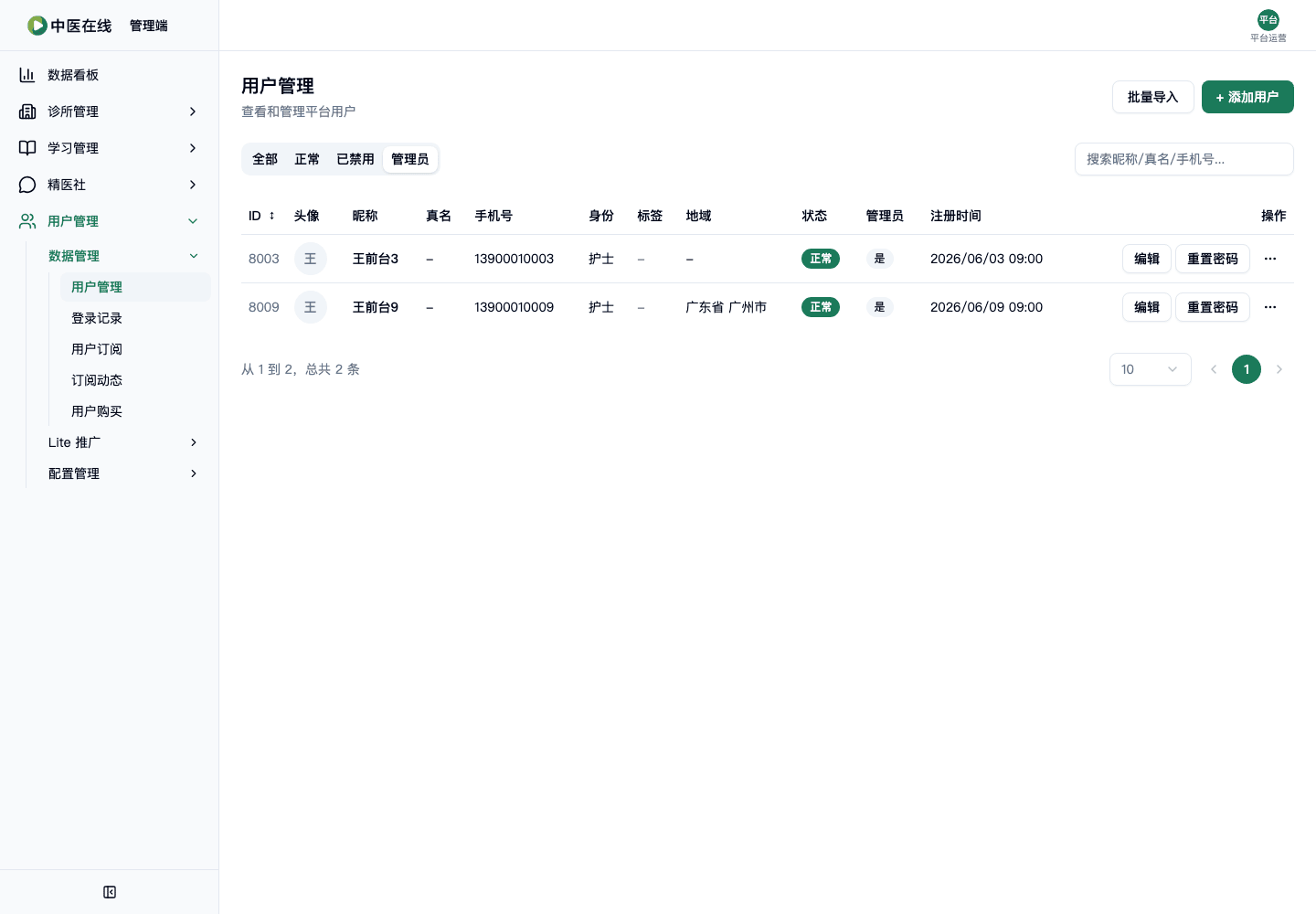The image size is (1316, 914).
Task: Open the more actions menu for user 8009
Action: pos(1270,307)
